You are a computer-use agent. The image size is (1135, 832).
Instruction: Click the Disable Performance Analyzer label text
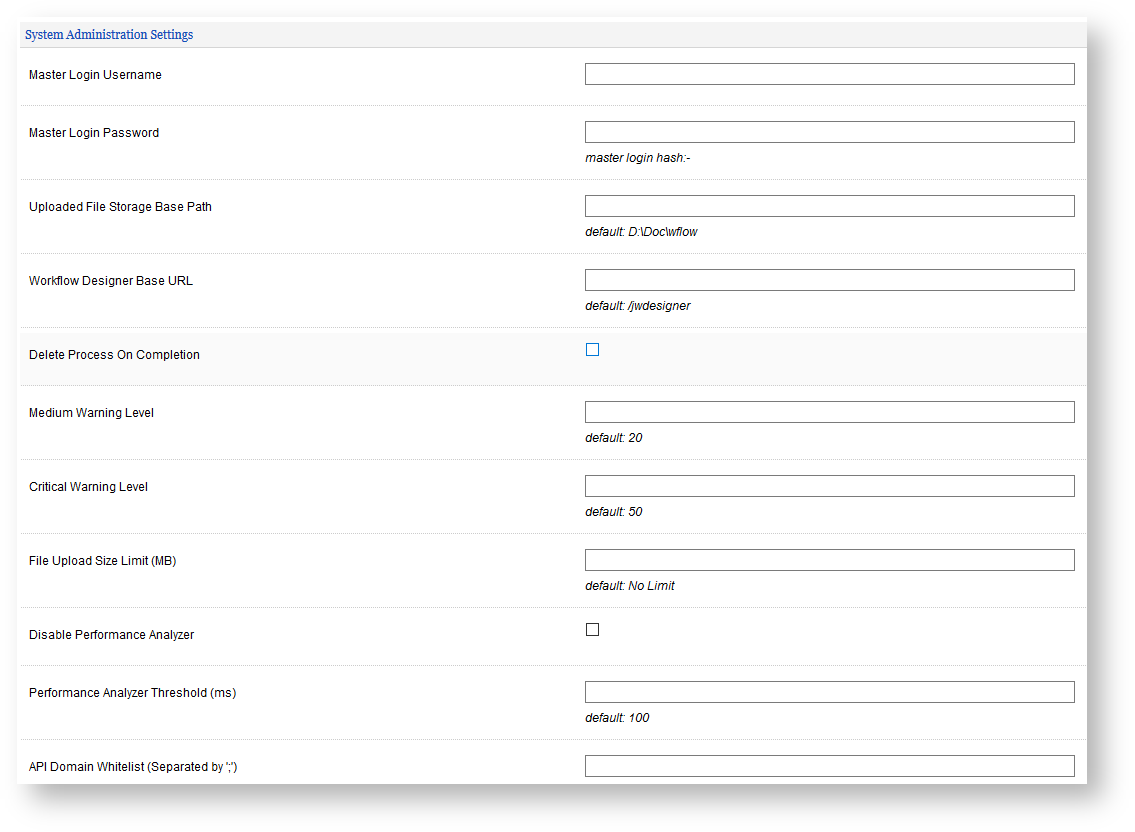[111, 635]
